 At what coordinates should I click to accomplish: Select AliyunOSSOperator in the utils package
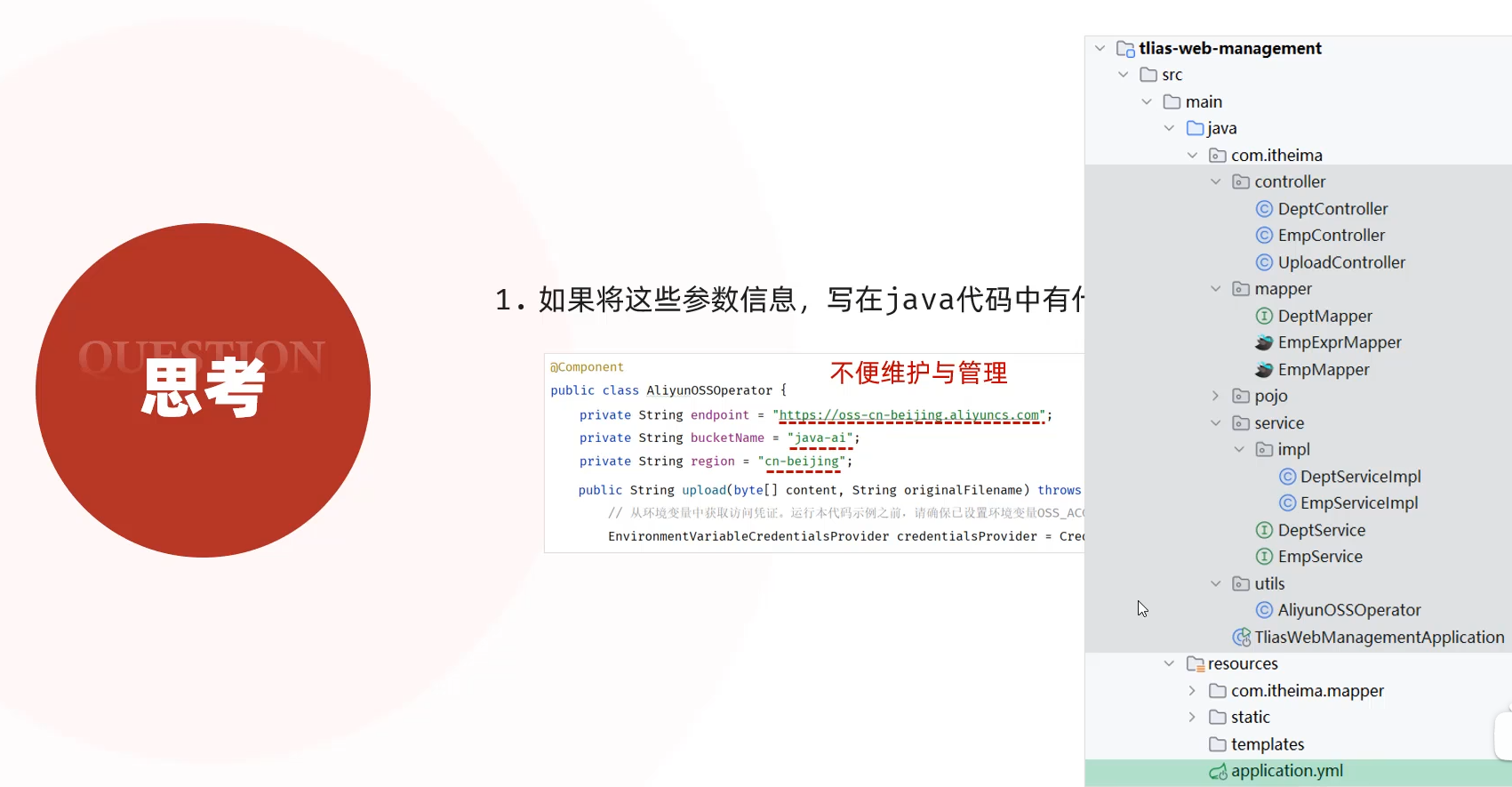click(x=1349, y=610)
